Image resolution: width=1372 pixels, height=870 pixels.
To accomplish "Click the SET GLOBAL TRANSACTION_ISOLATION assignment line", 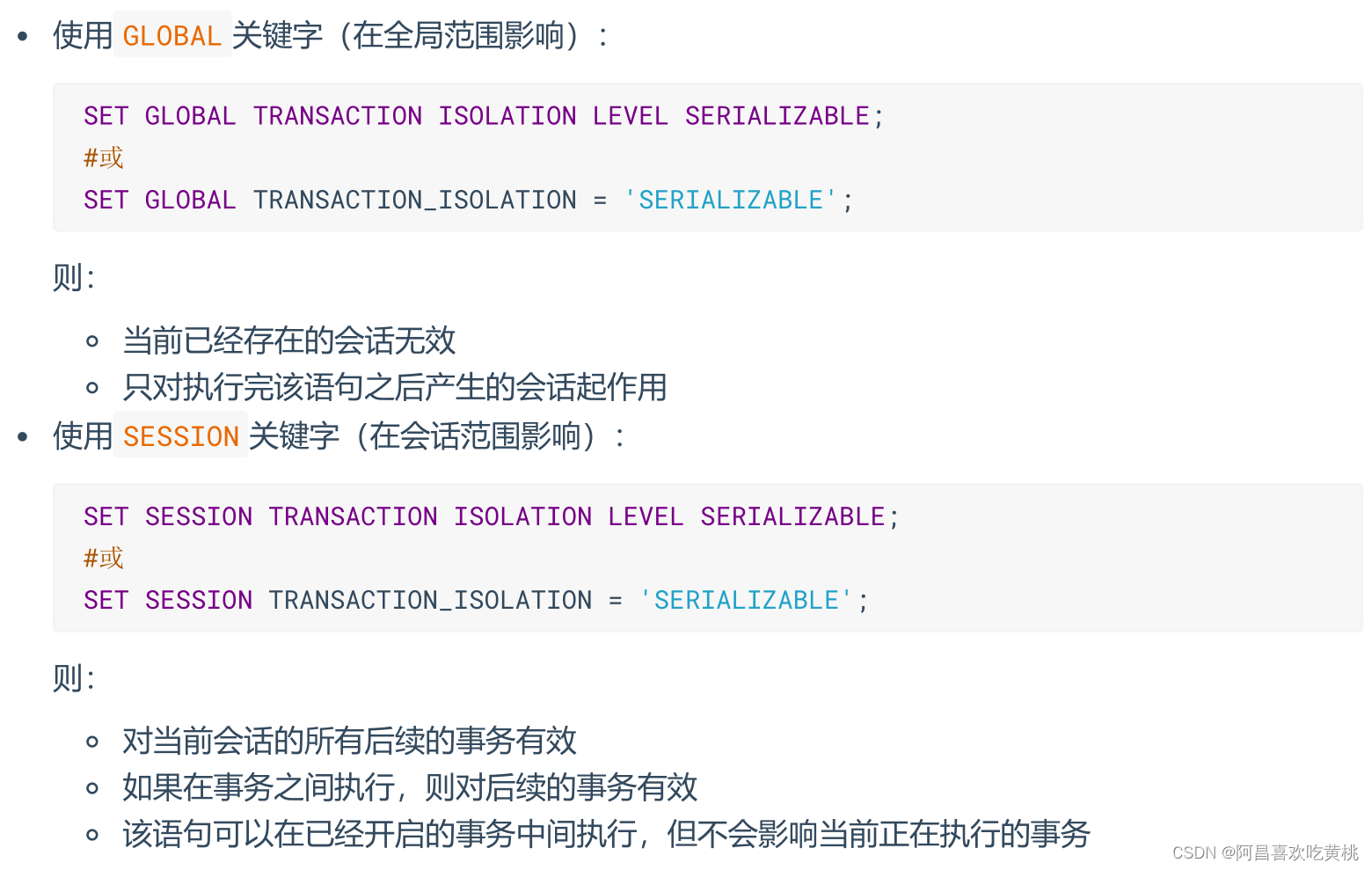I will pyautogui.click(x=468, y=201).
